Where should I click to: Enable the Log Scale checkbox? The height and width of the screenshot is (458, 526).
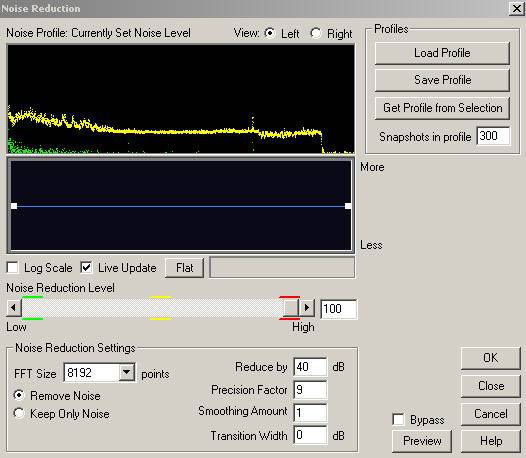pos(13,267)
